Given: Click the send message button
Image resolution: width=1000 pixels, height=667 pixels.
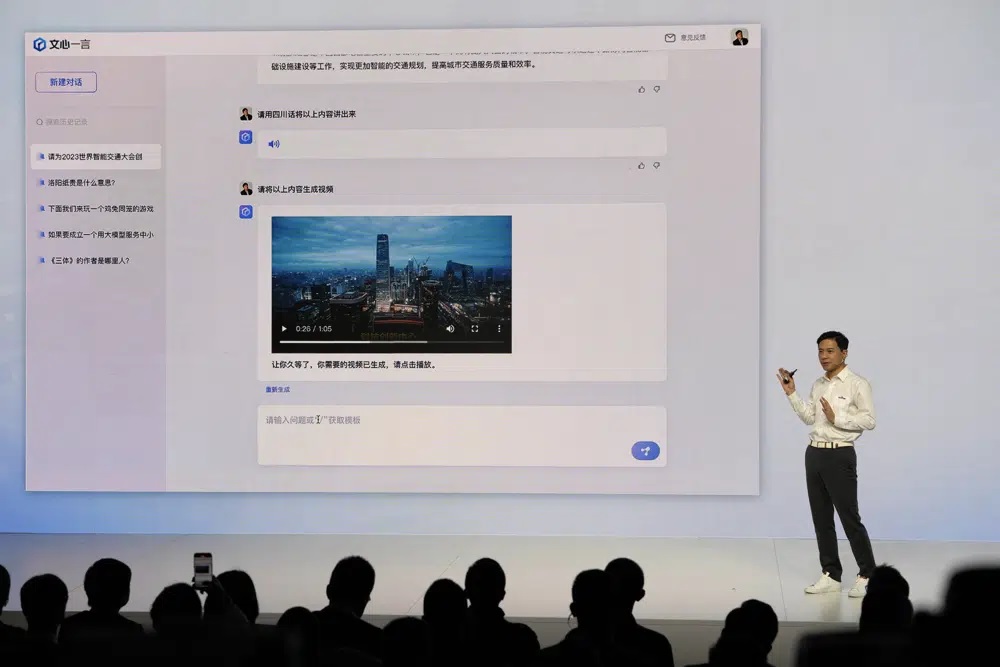Looking at the screenshot, I should pyautogui.click(x=645, y=451).
